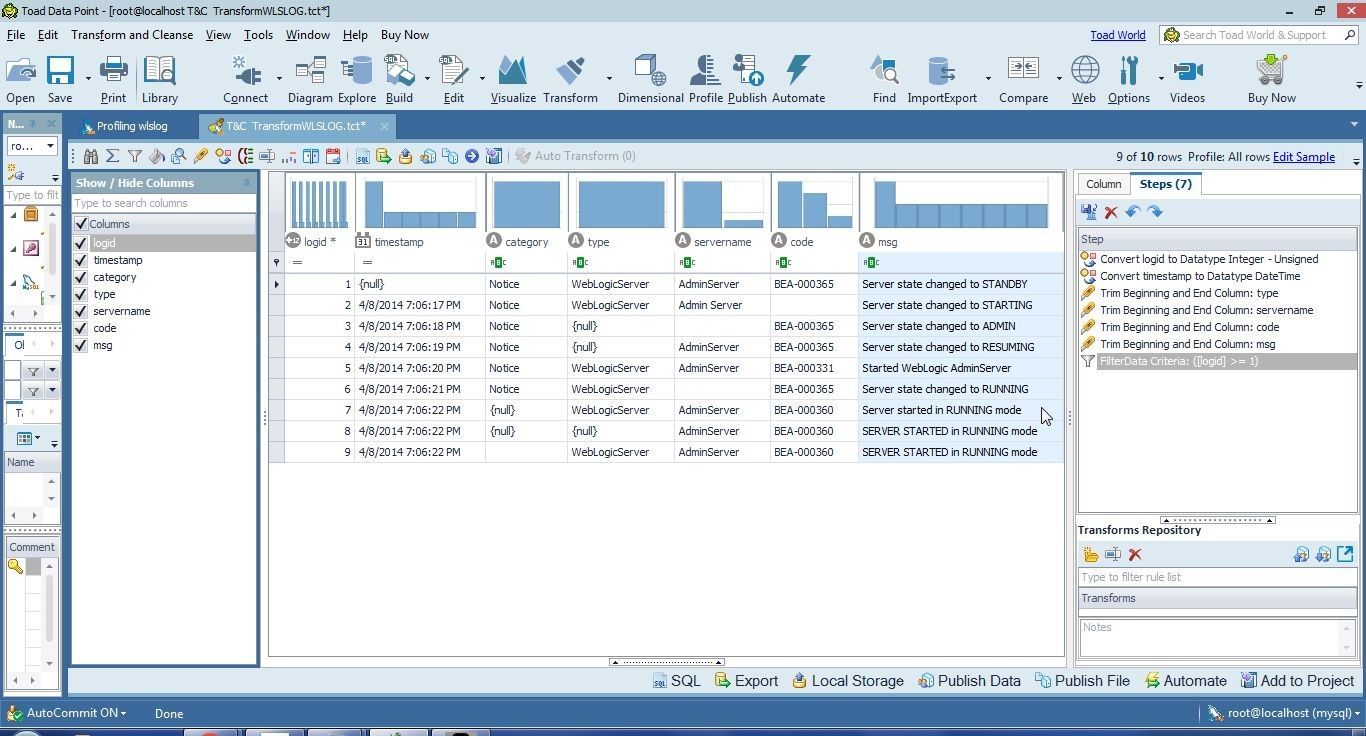The image size is (1366, 736).
Task: Open the Profile tool
Action: click(705, 79)
